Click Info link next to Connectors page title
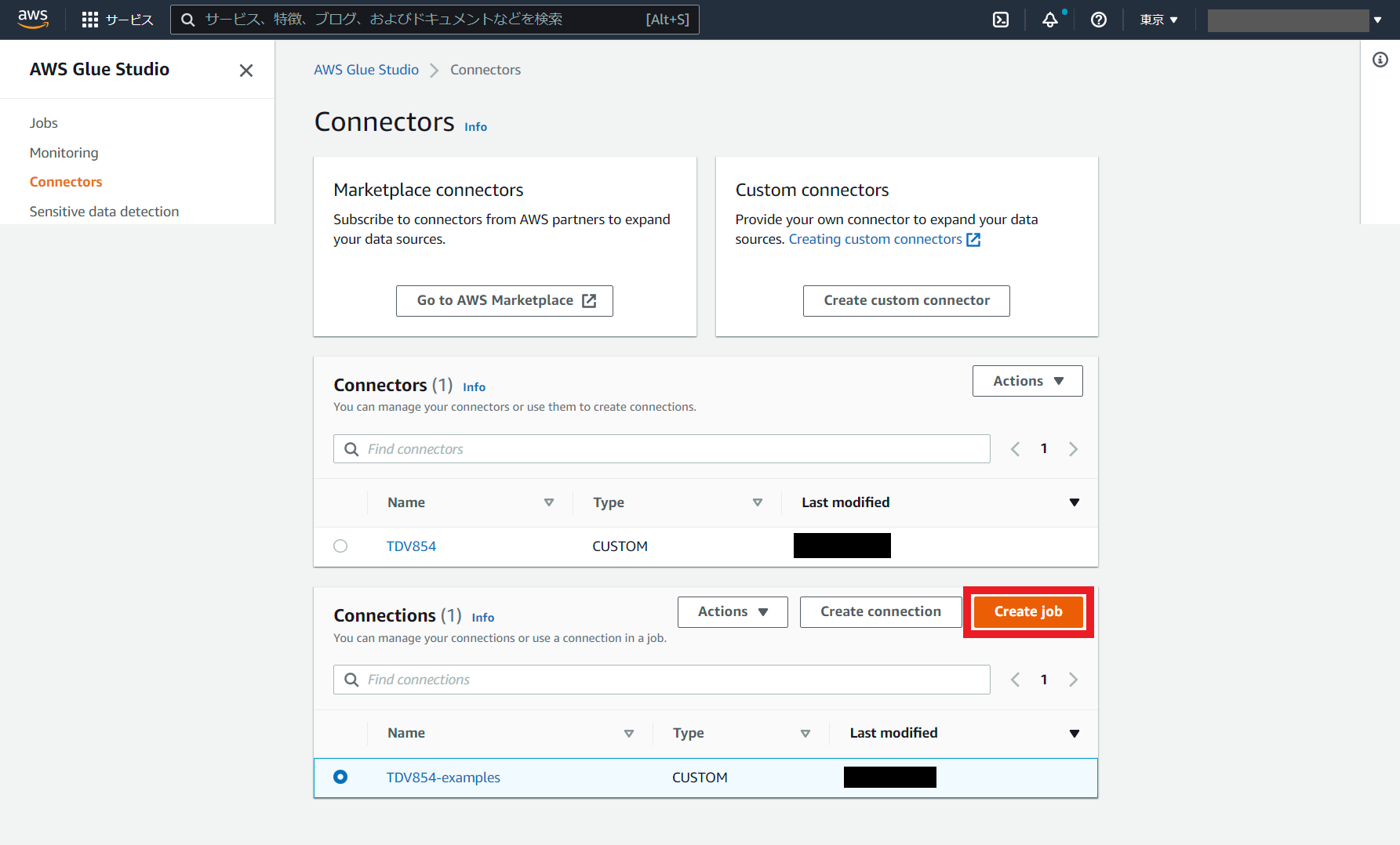 point(475,127)
